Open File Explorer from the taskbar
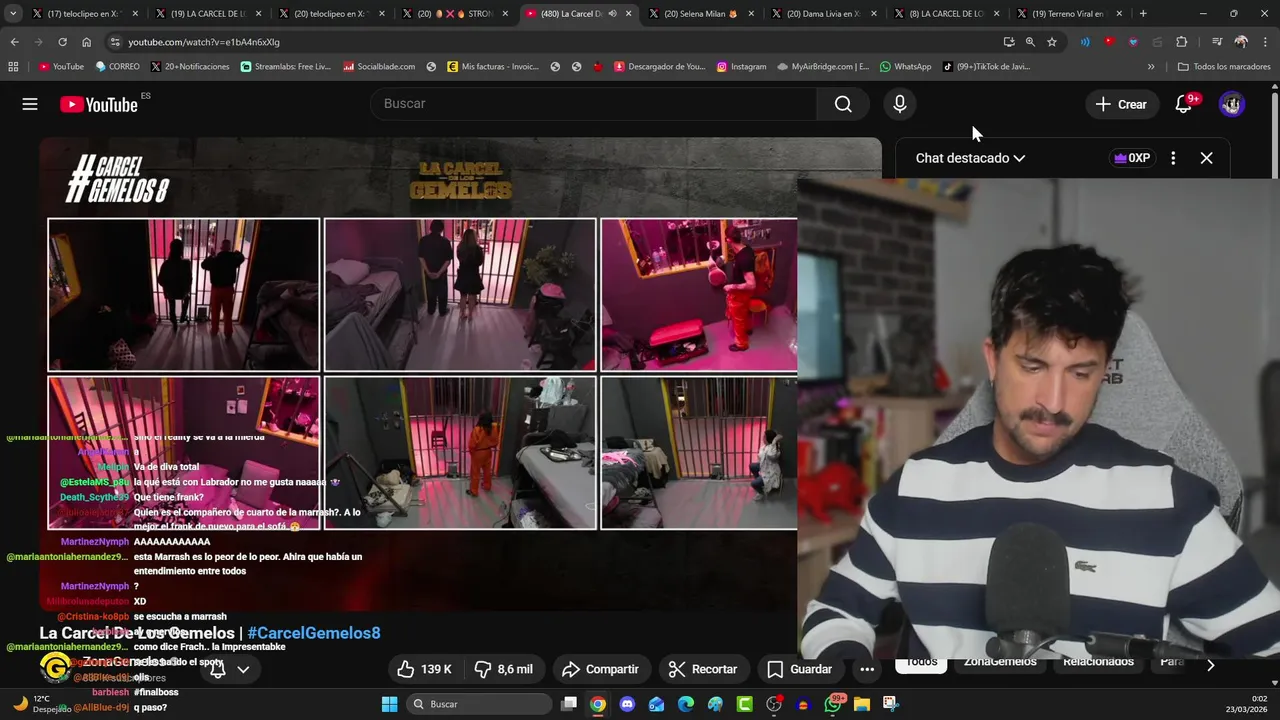 click(x=862, y=704)
